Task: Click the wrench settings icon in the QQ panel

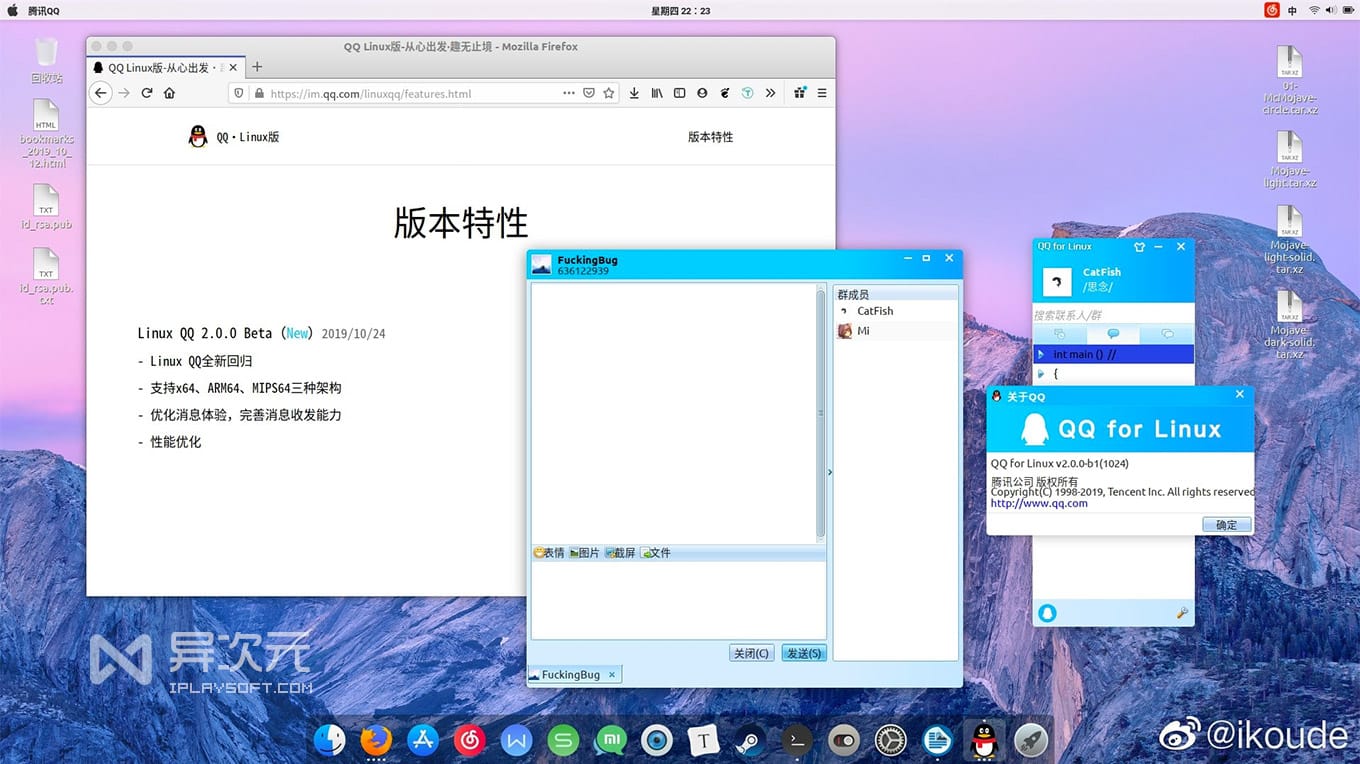Action: (1183, 613)
